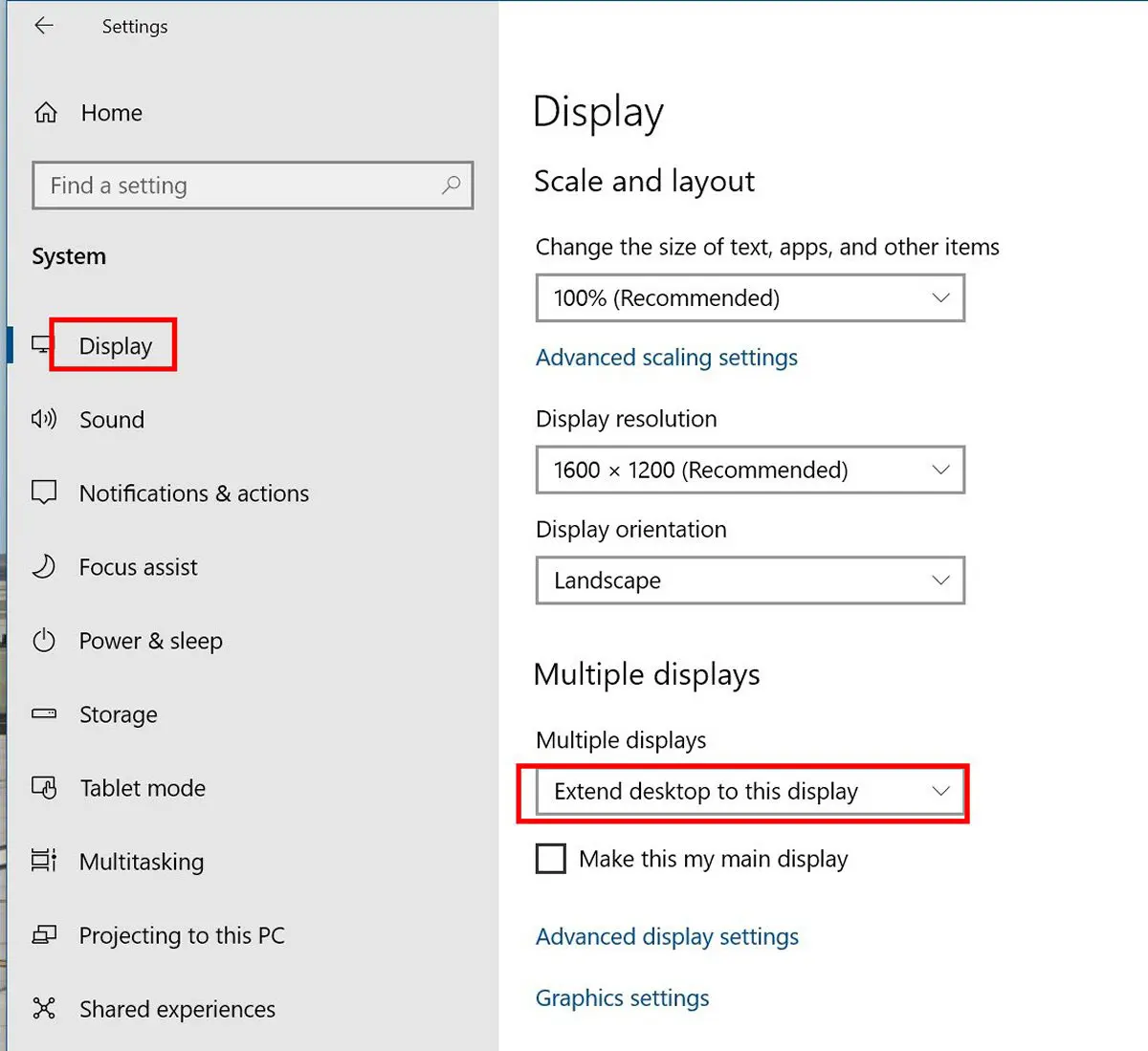Click the Multitasking icon

point(44,861)
